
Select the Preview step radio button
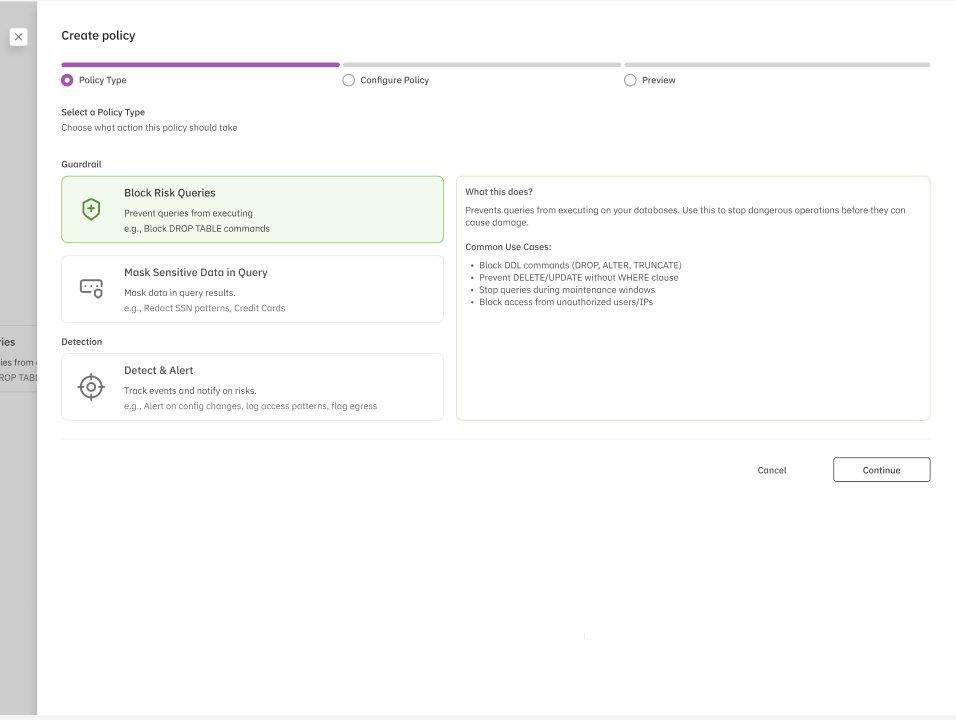pos(630,80)
